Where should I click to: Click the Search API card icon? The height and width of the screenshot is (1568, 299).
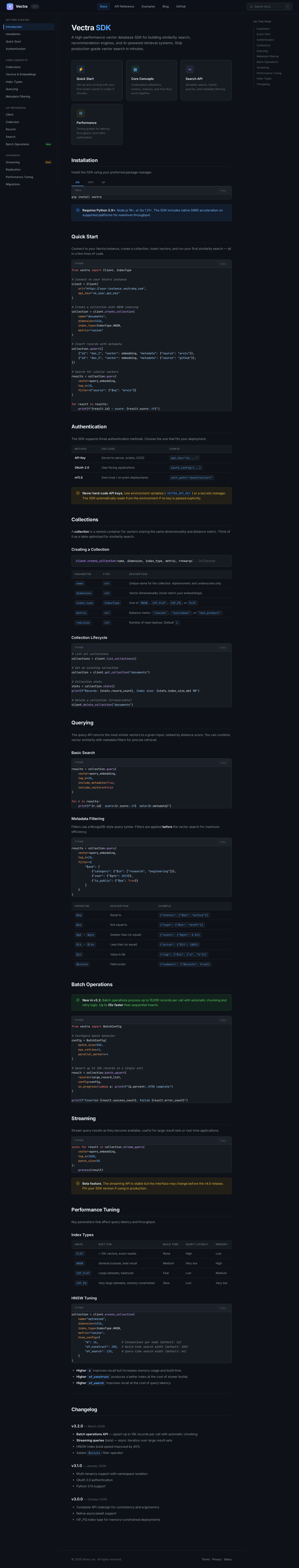(x=190, y=69)
